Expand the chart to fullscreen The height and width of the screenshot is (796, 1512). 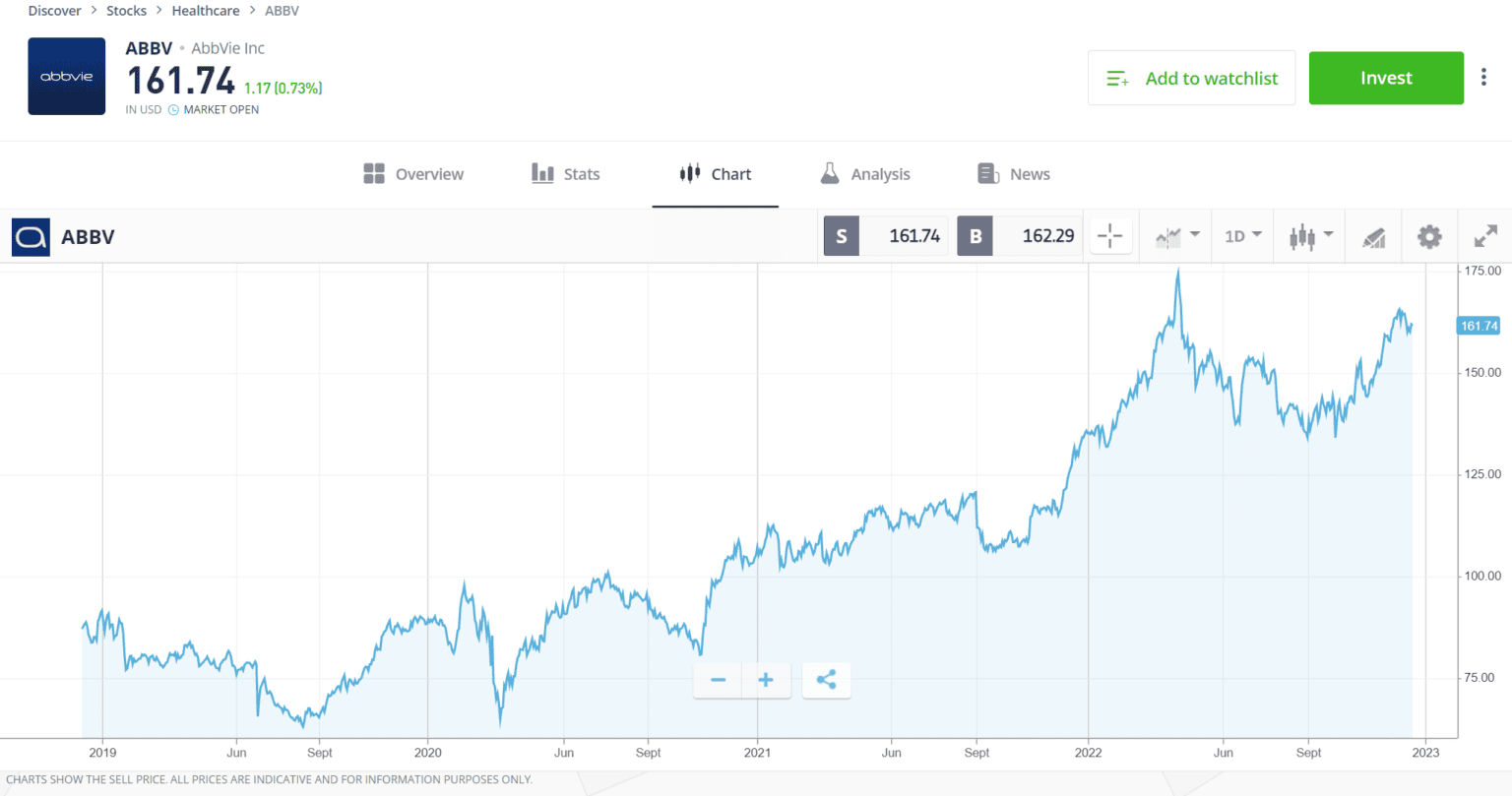tap(1485, 236)
